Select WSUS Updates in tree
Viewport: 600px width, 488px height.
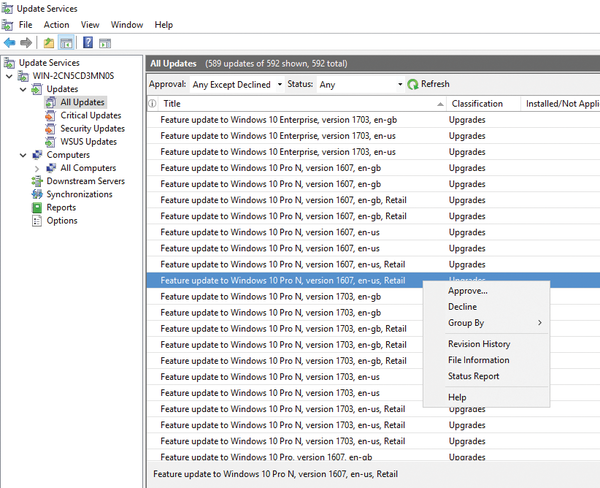pos(88,142)
